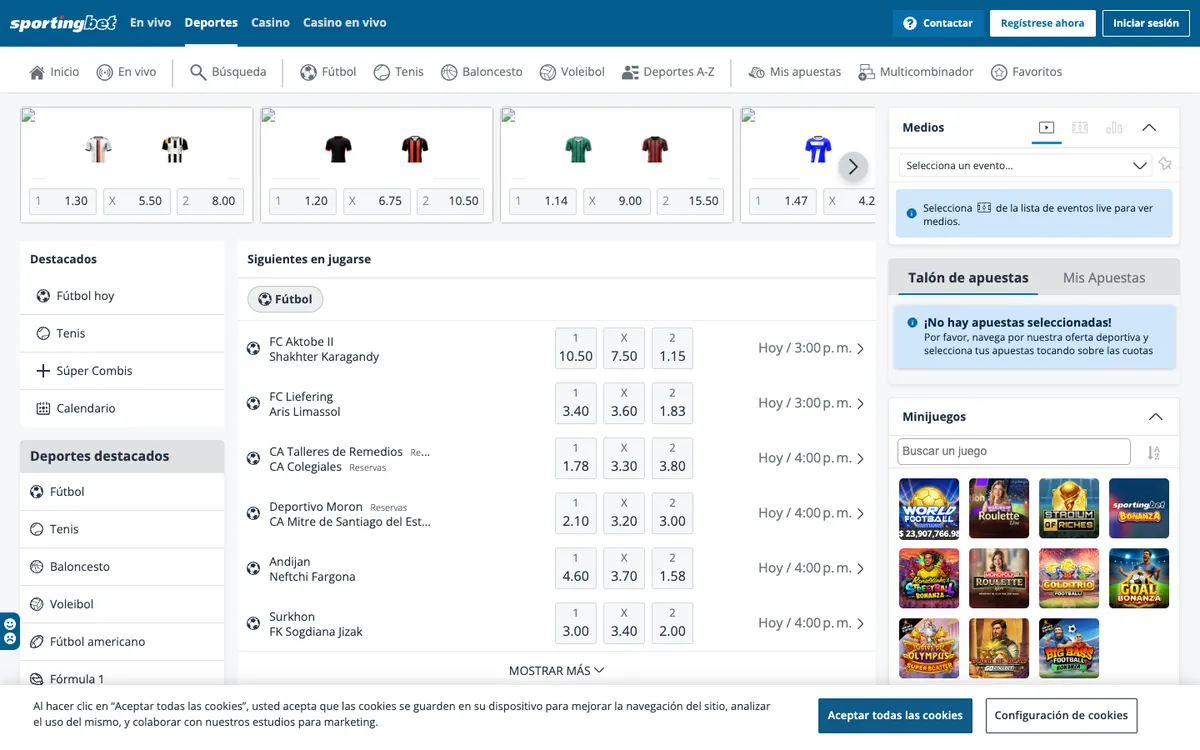Pick odds 3.40 for FC Liefering
The width and height of the screenshot is (1200, 750).
click(x=576, y=403)
